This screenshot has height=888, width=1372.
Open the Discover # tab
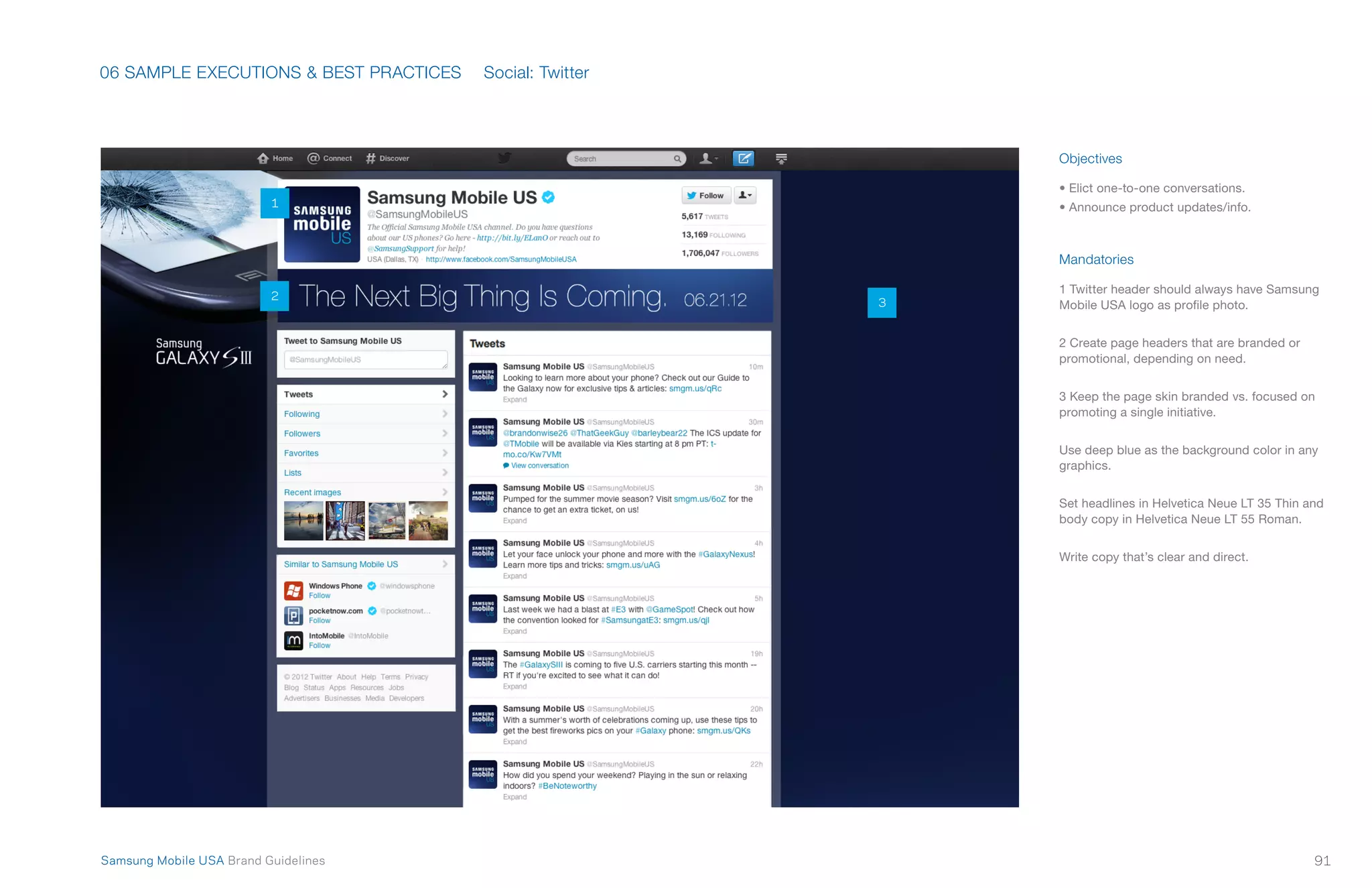coord(387,158)
